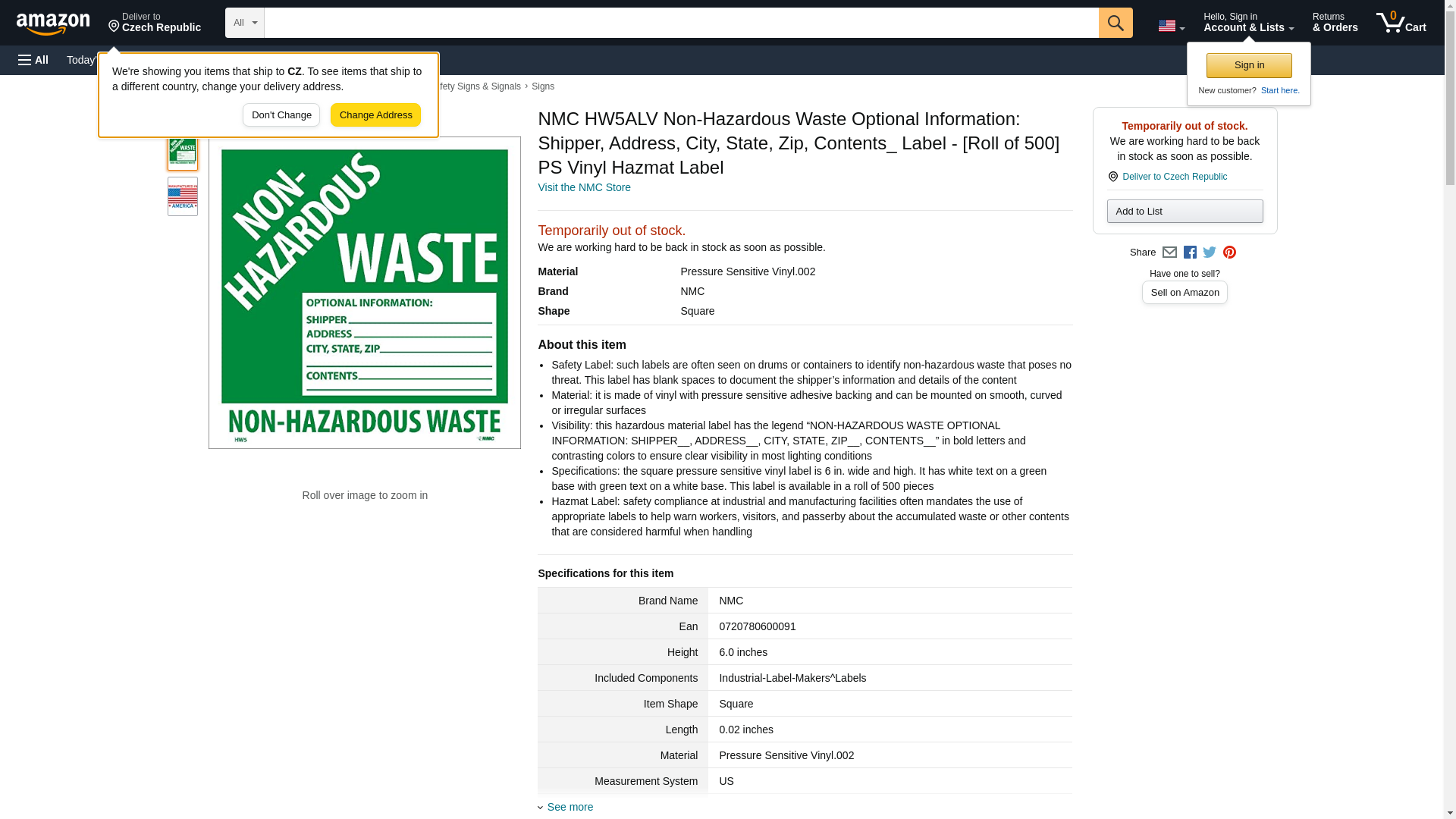Click Add to List button

[1184, 212]
